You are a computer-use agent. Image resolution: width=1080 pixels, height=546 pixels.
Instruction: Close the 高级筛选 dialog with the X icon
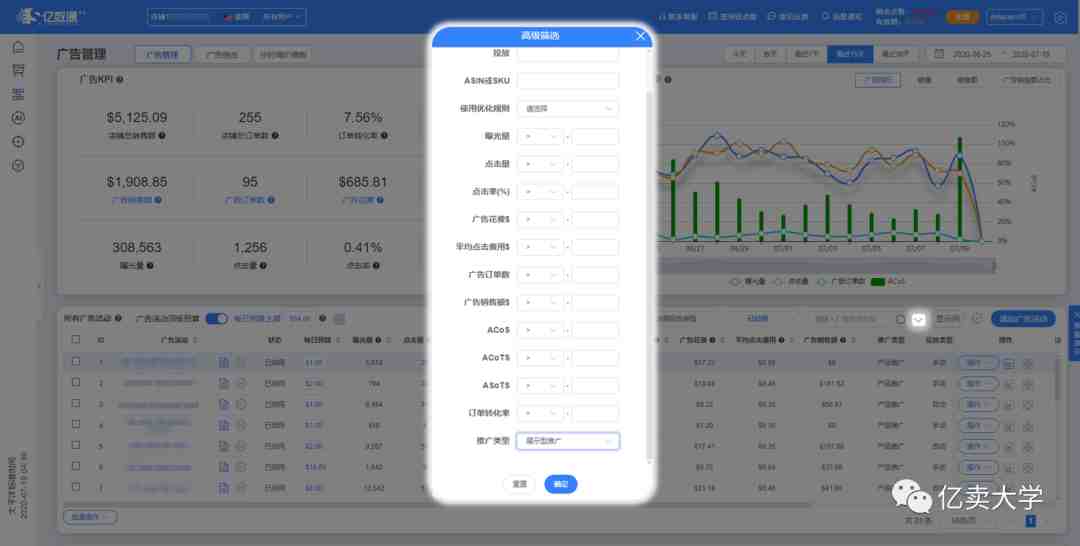tap(641, 36)
